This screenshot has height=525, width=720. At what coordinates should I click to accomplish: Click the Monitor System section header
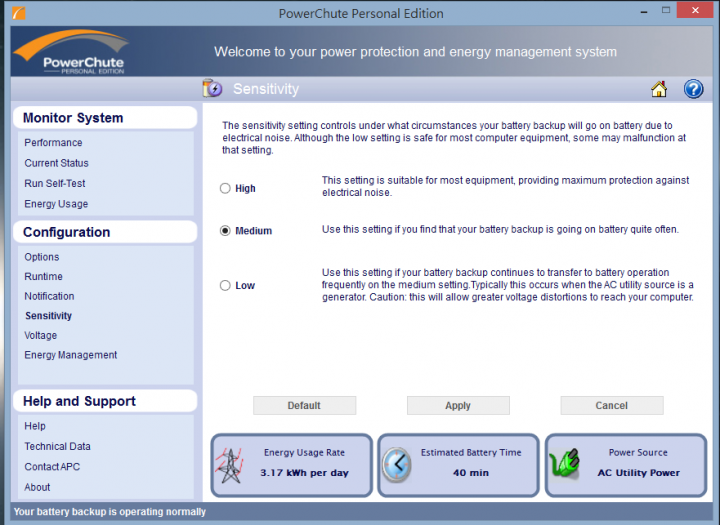tap(105, 118)
